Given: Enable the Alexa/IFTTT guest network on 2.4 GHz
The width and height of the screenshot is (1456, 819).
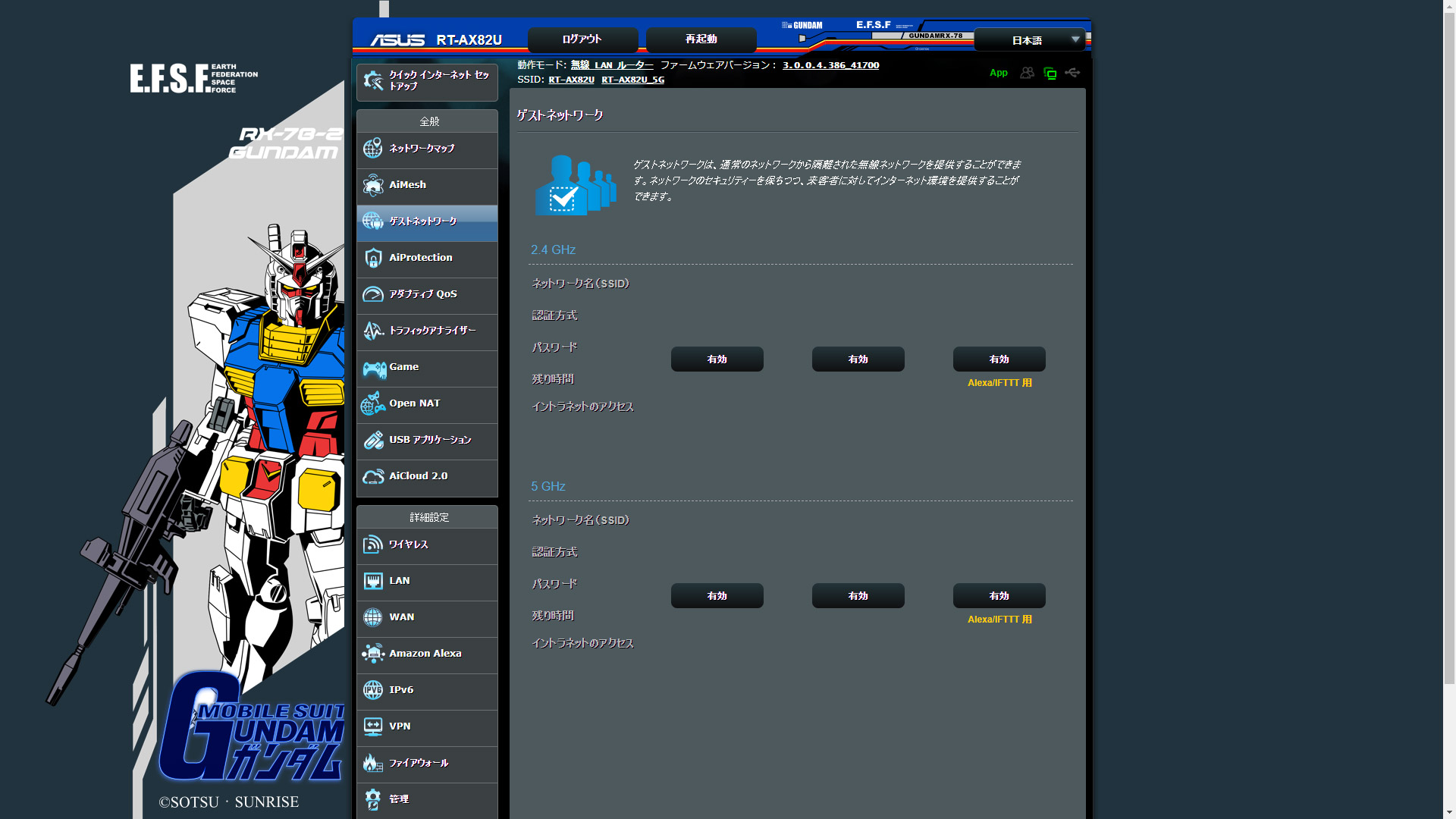Looking at the screenshot, I should (999, 359).
